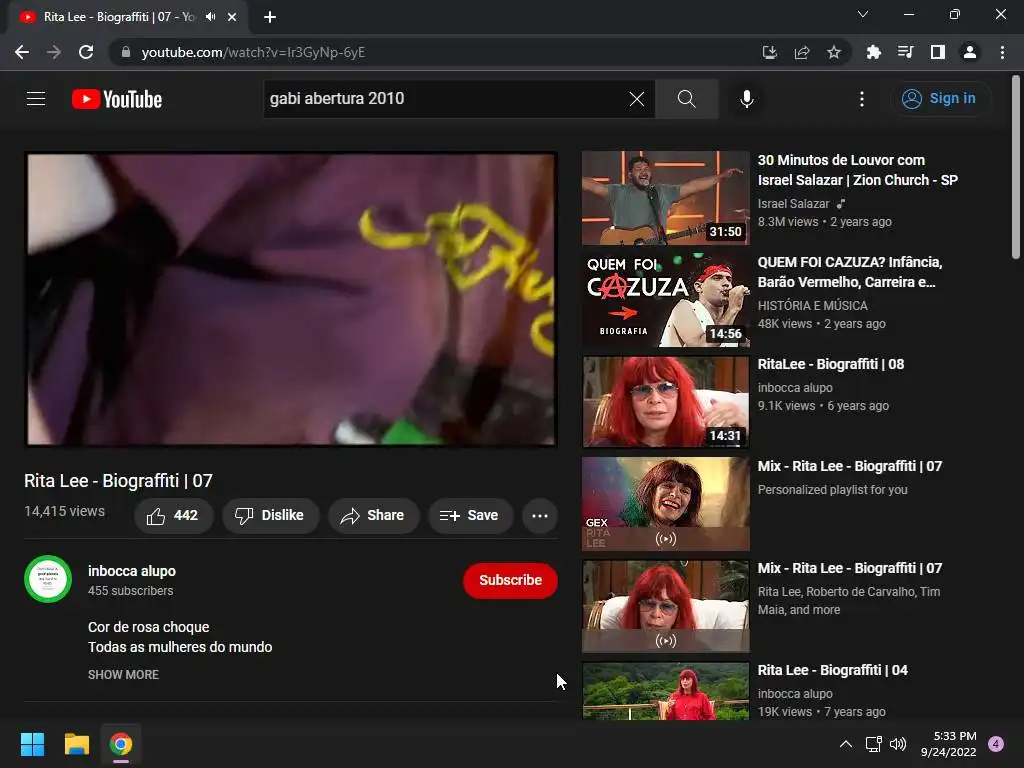Open the clock showing 5:33 PM

949,744
